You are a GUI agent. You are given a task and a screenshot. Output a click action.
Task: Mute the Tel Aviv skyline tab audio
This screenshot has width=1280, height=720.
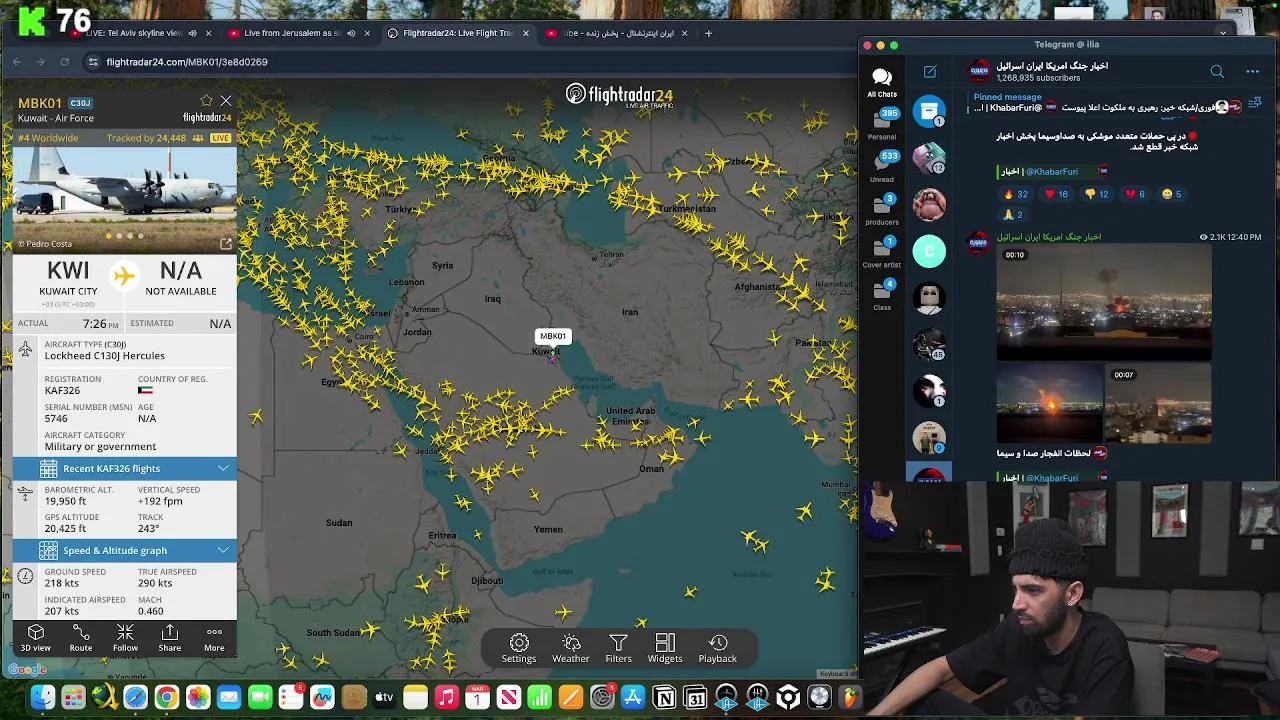point(191,33)
